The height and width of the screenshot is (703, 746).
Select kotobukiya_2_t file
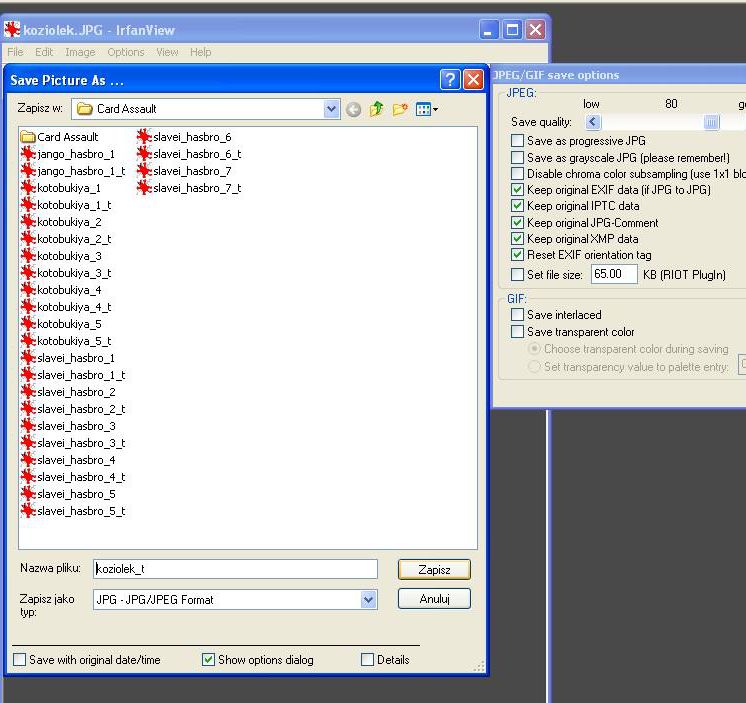point(66,239)
